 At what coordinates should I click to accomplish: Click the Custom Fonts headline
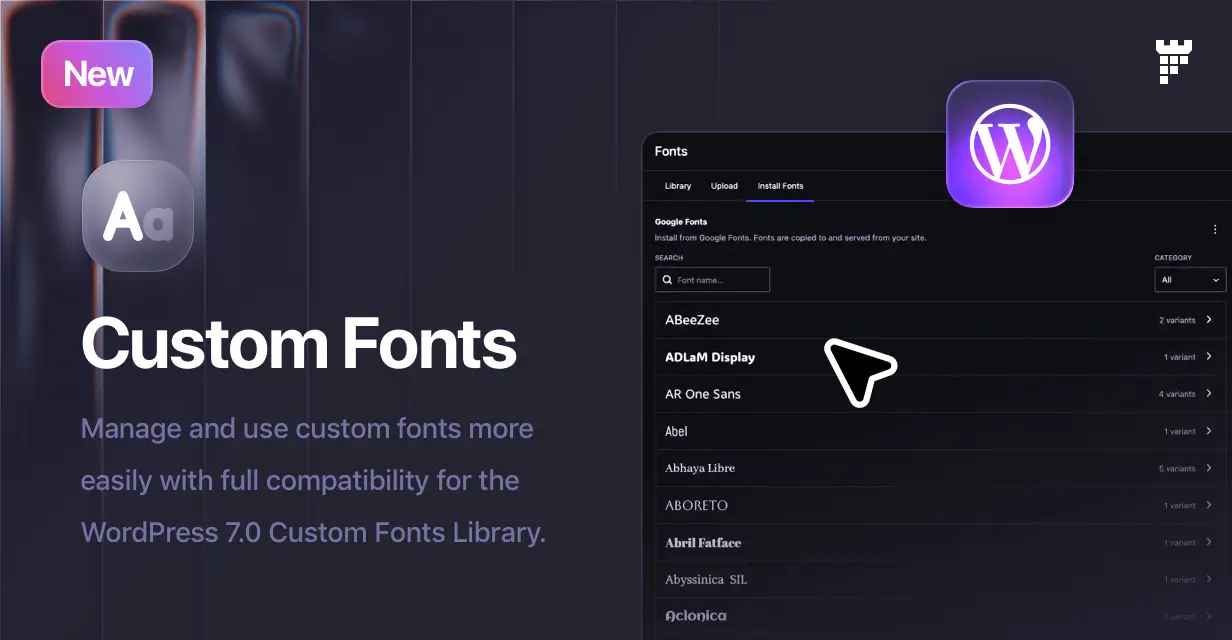point(299,343)
